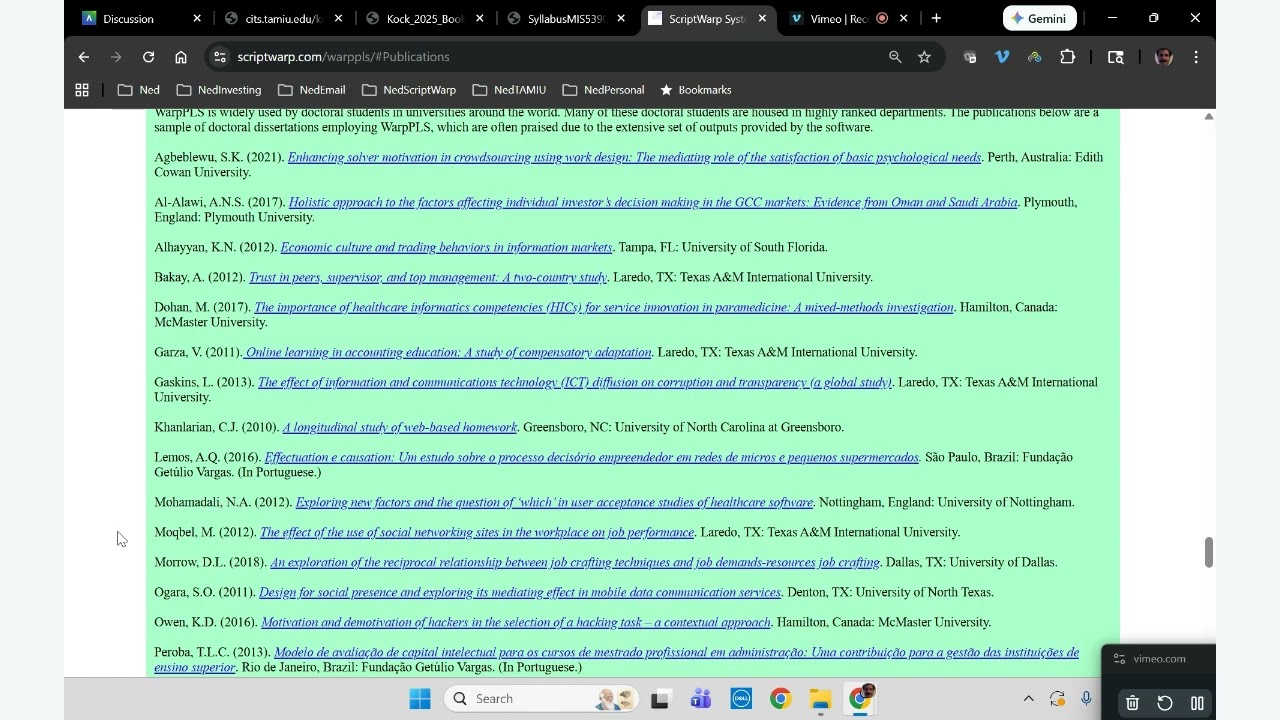The width and height of the screenshot is (1280, 720).
Task: Open the NedTAMIU bookmarks folder
Action: (510, 90)
